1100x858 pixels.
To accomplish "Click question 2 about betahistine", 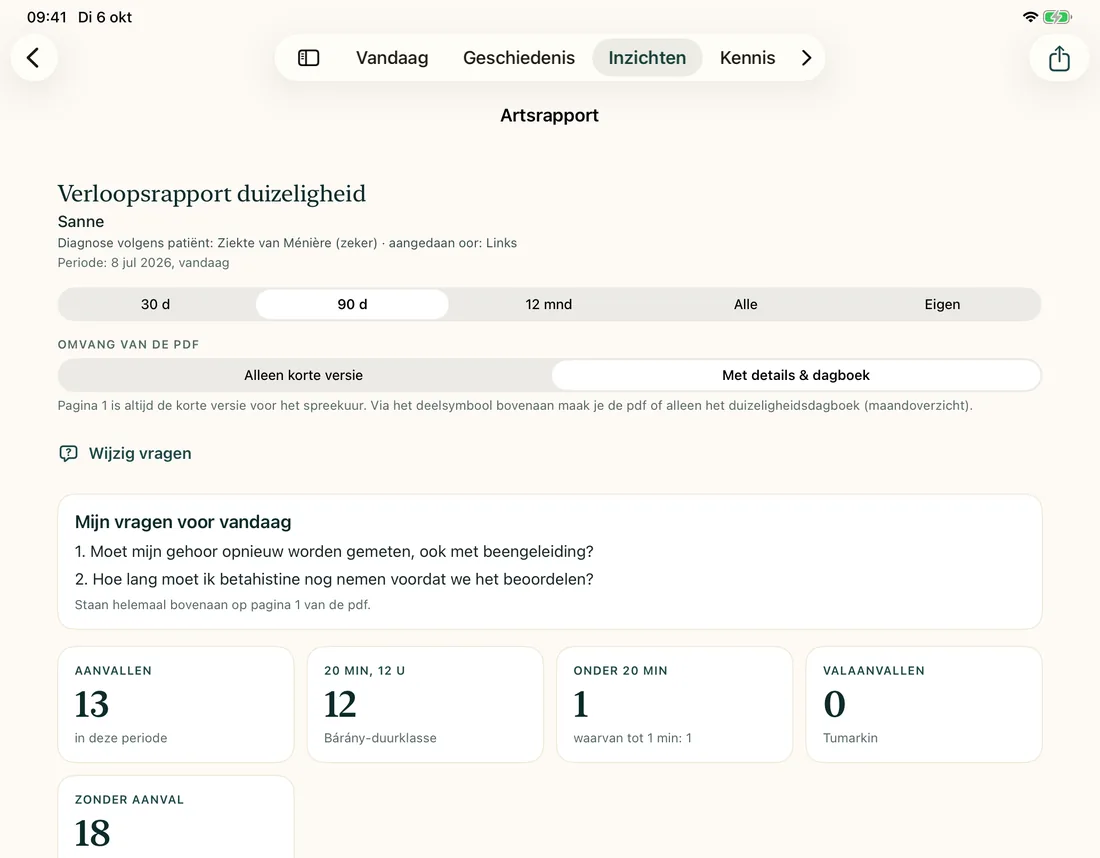I will coord(334,579).
